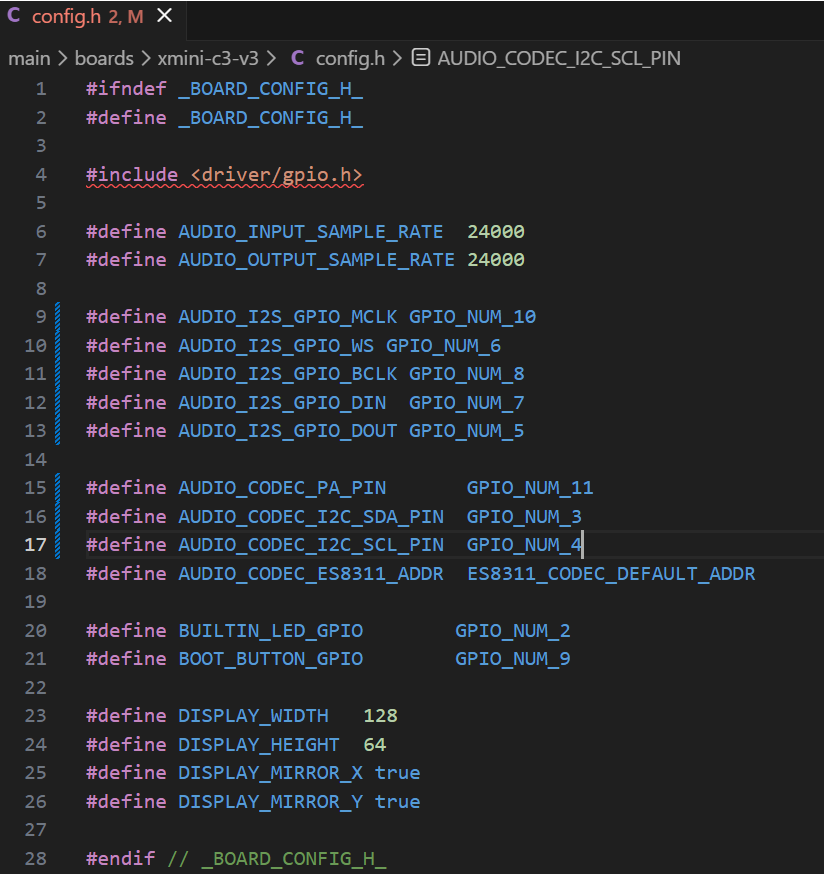Click the git diff marker at line 17

pos(58,545)
